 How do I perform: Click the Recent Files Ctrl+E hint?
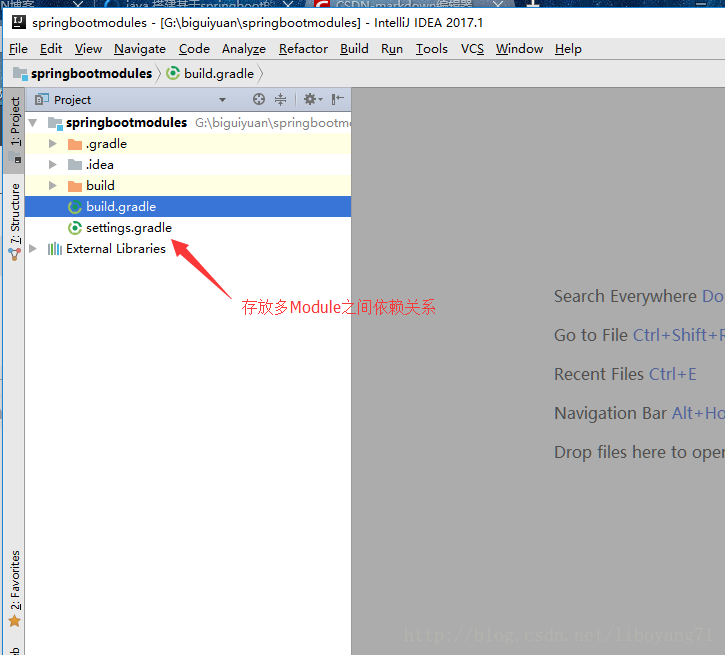pos(625,374)
